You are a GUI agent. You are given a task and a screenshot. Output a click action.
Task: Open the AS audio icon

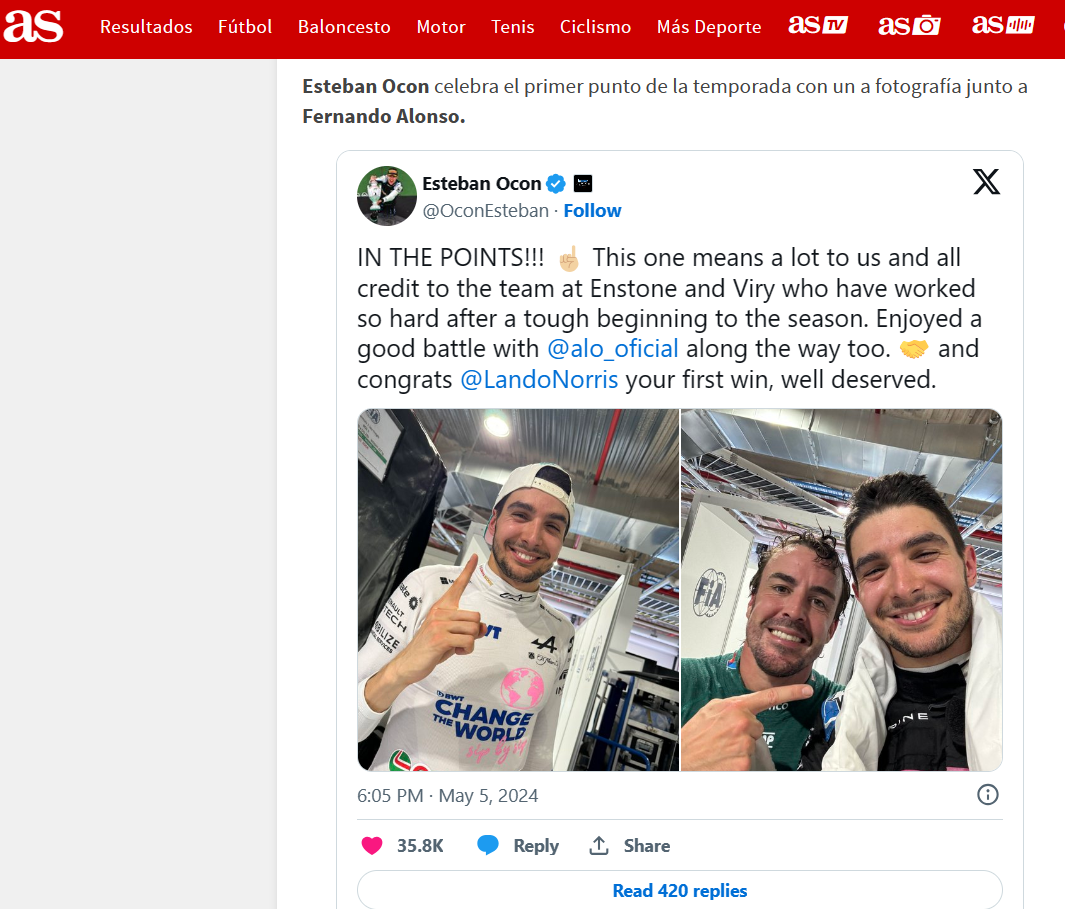1003,24
